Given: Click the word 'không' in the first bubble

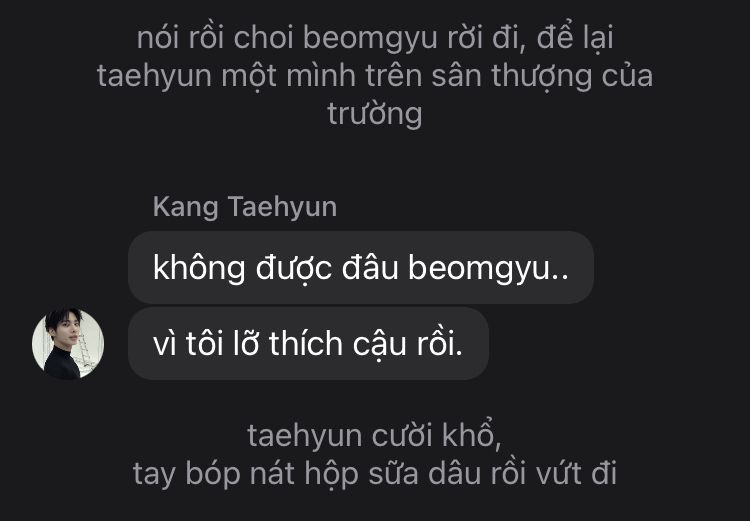Looking at the screenshot, I should point(199,267).
